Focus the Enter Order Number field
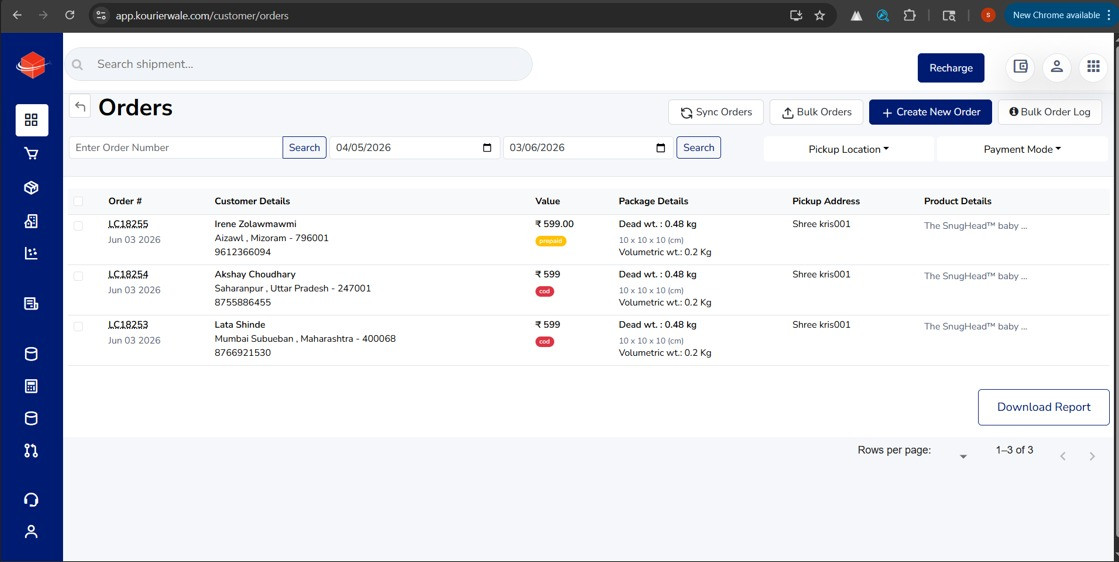This screenshot has height=562, width=1119. point(176,148)
